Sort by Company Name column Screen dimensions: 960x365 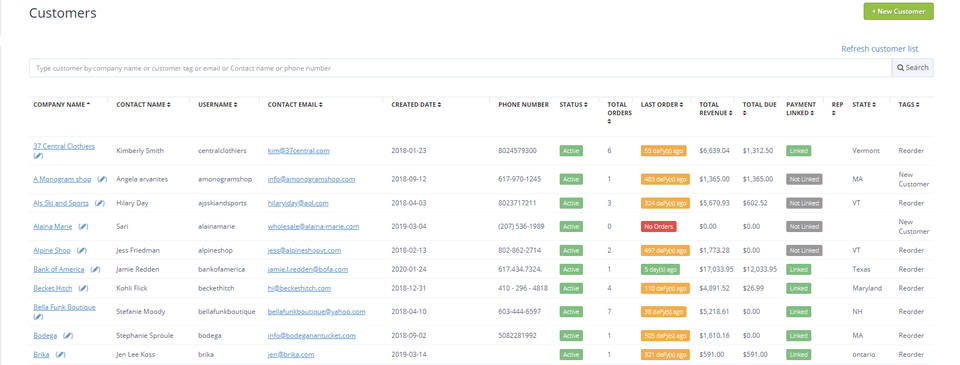coord(61,105)
